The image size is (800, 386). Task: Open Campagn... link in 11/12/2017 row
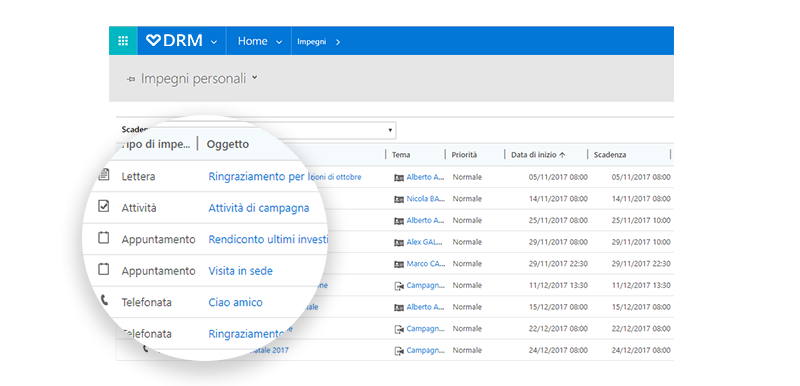click(426, 286)
